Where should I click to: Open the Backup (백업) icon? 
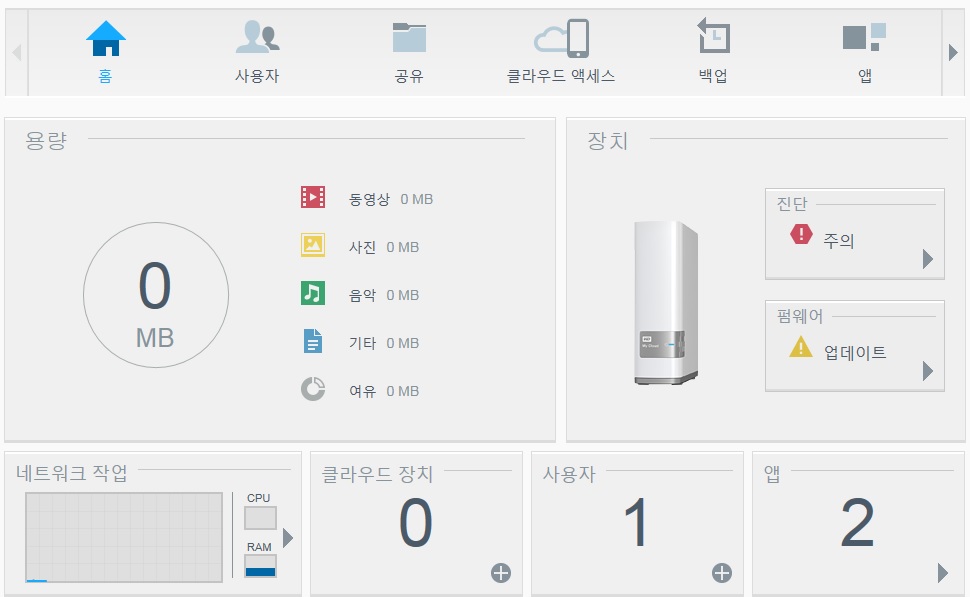pyautogui.click(x=713, y=37)
